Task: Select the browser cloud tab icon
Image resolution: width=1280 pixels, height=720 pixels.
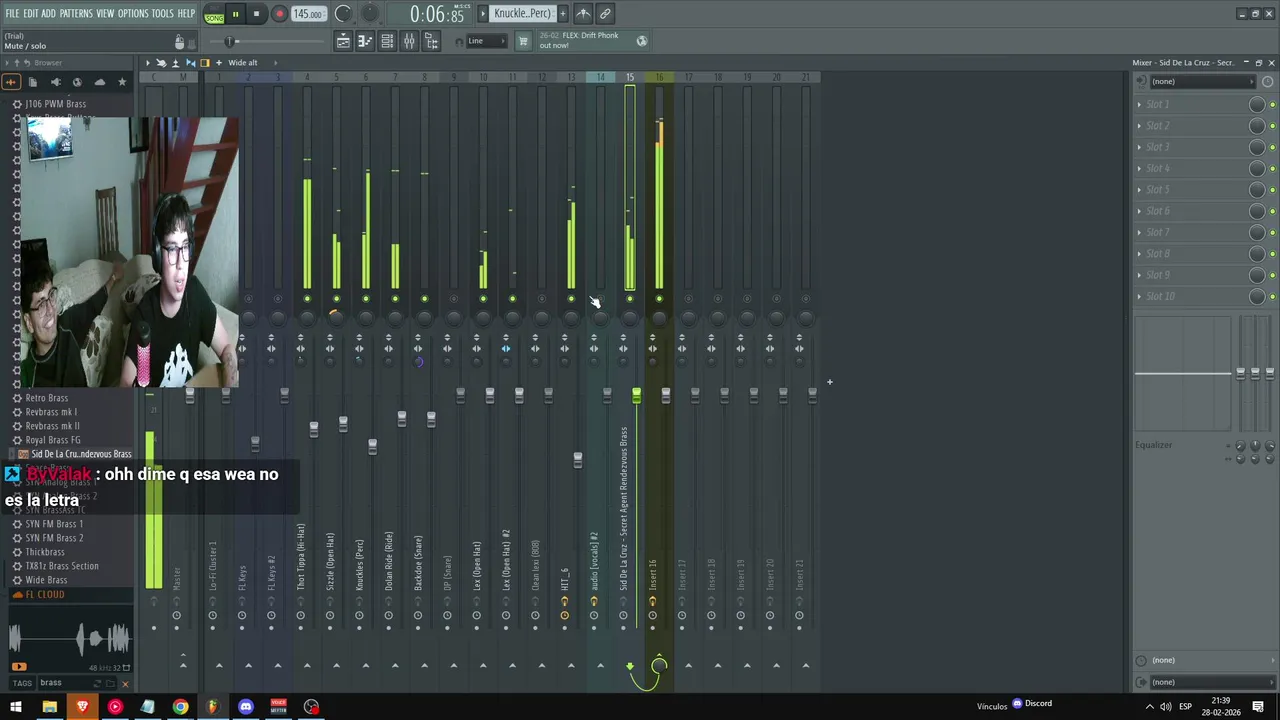Action: [100, 82]
